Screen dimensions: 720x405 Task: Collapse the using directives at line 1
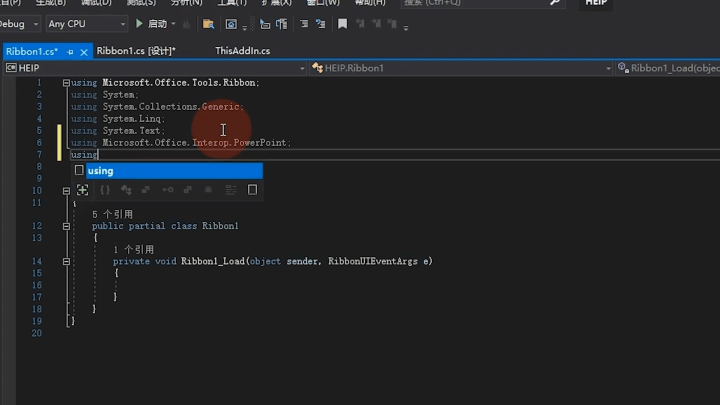tap(66, 83)
